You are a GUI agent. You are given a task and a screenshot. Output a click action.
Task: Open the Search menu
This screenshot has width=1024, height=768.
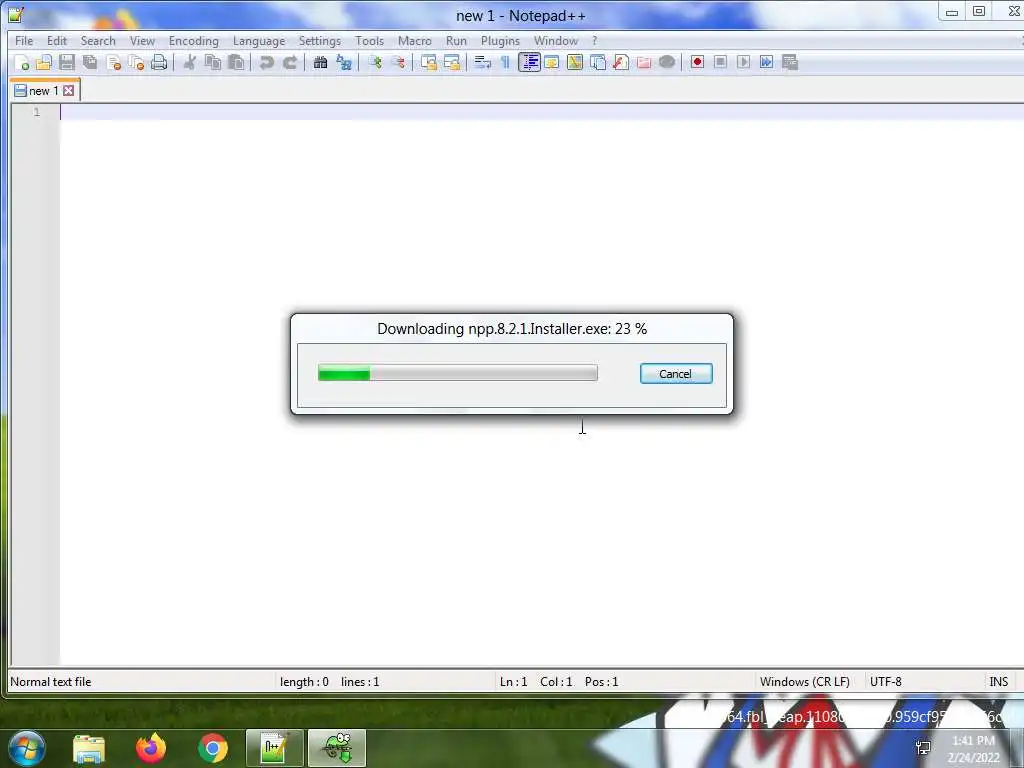(98, 40)
